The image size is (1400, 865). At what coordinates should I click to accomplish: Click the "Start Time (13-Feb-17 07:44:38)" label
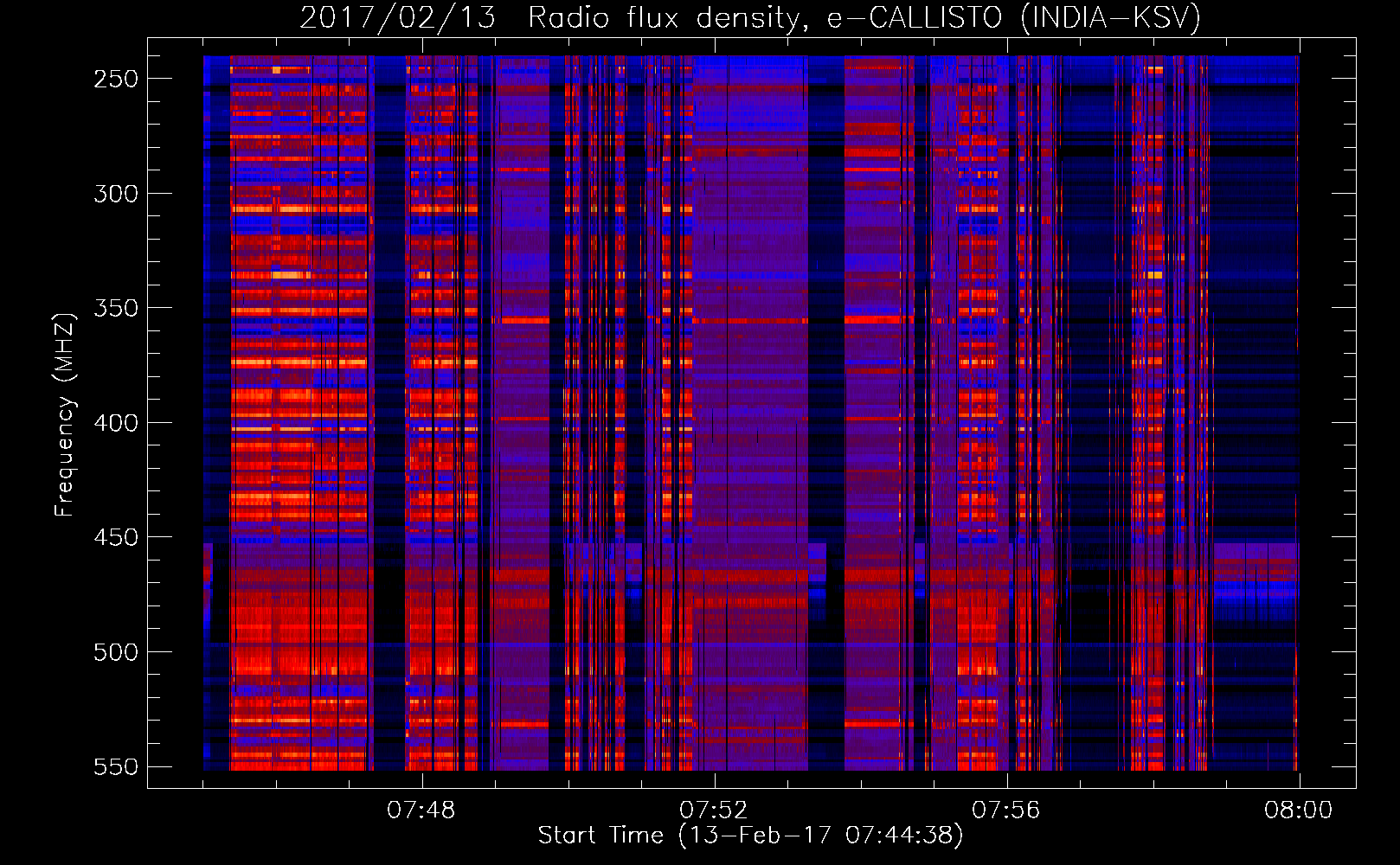(x=750, y=836)
